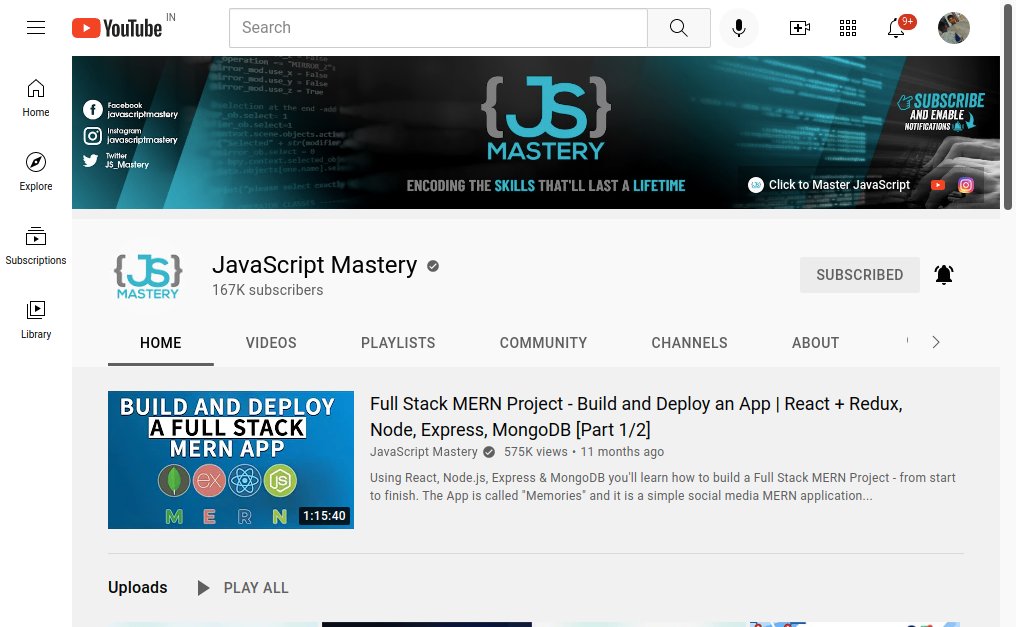Go to Home in the sidebar
Viewport: 1016px width, 627px height.
[36, 98]
